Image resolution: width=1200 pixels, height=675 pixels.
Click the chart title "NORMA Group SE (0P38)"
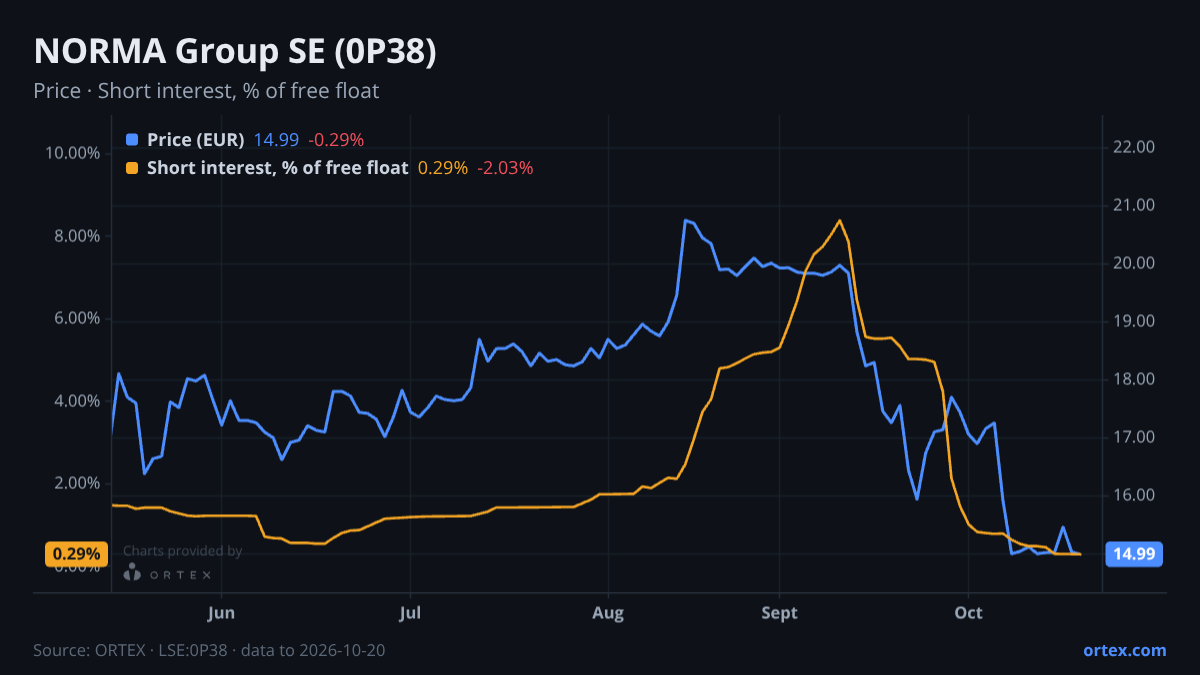(x=235, y=52)
